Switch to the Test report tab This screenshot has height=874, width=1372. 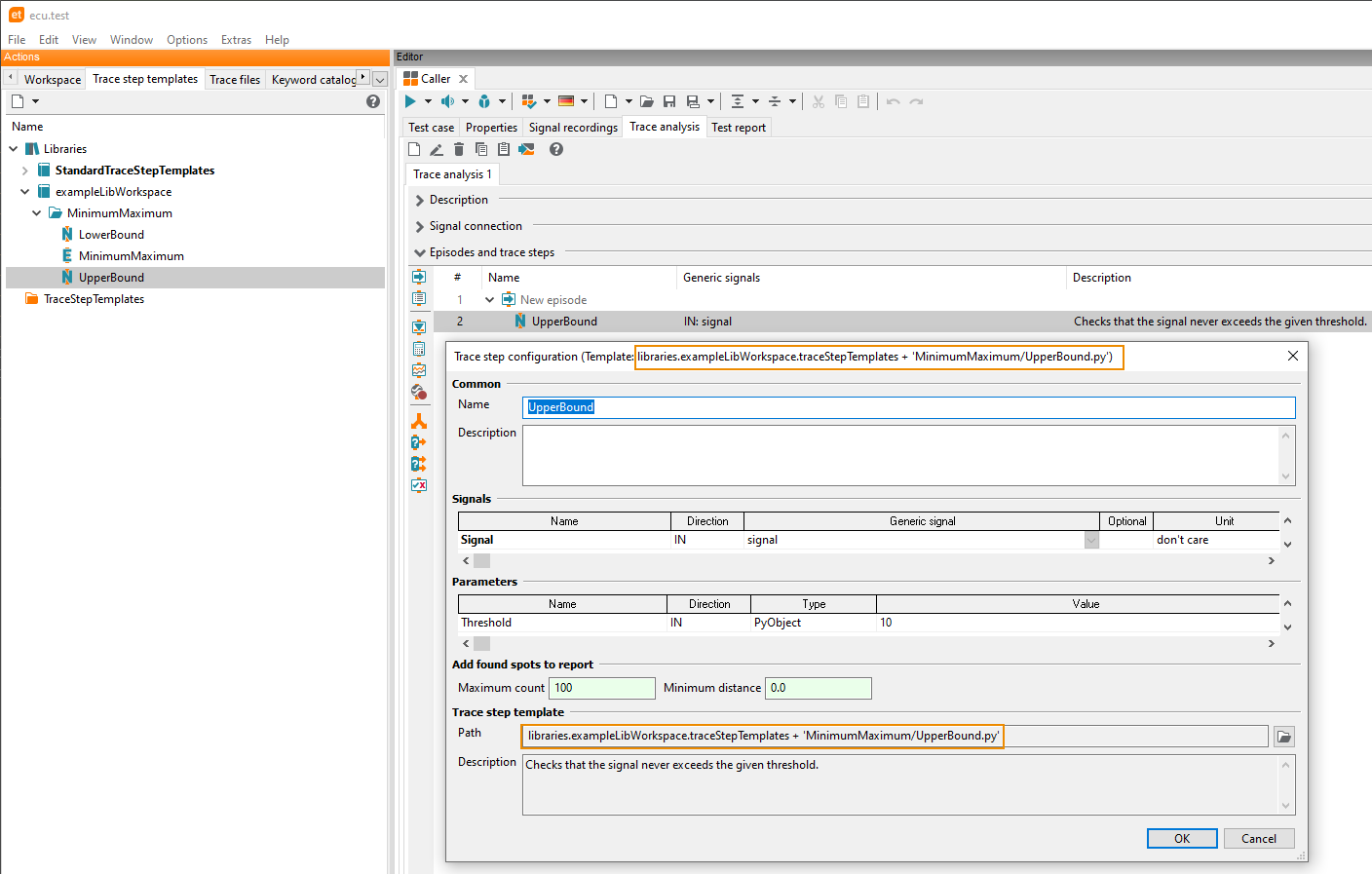point(739,128)
